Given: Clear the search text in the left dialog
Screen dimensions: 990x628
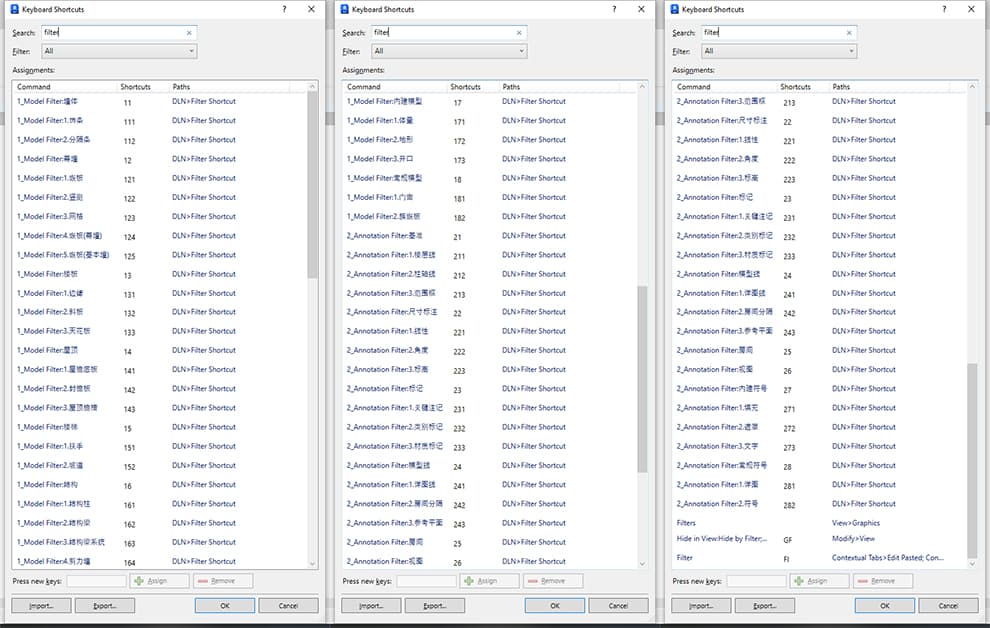Looking at the screenshot, I should coord(189,33).
